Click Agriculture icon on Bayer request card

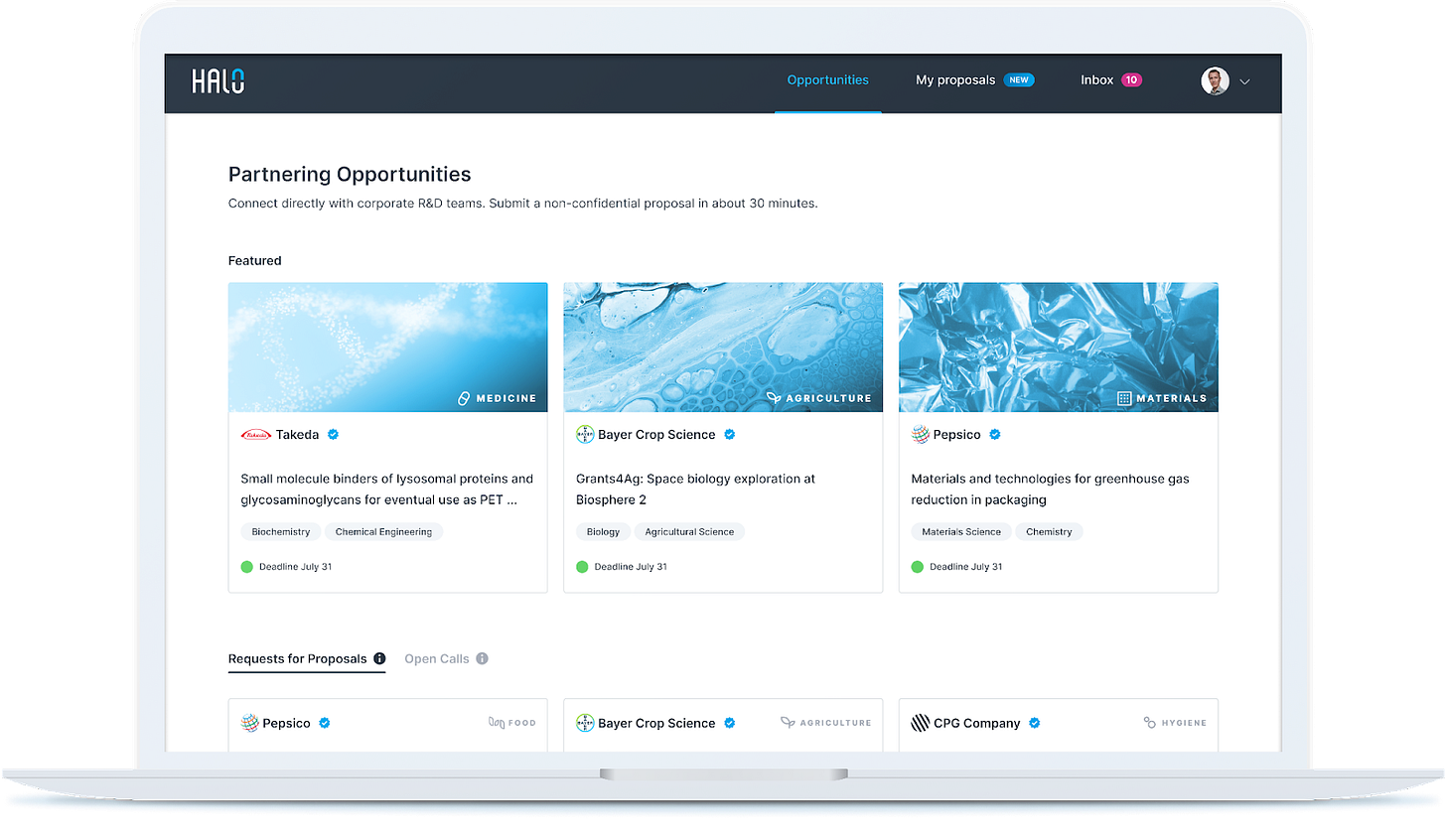(x=788, y=723)
